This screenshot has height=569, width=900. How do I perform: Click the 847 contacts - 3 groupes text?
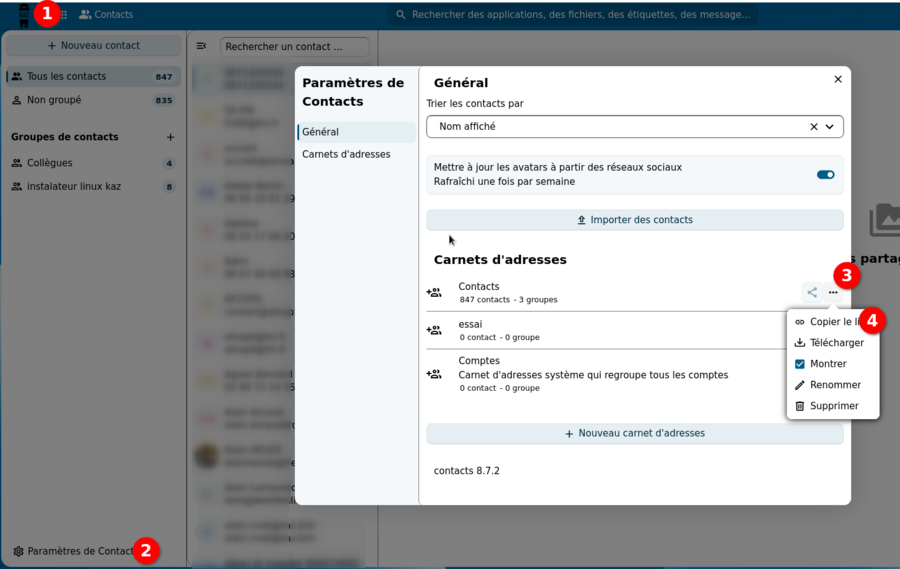point(508,300)
